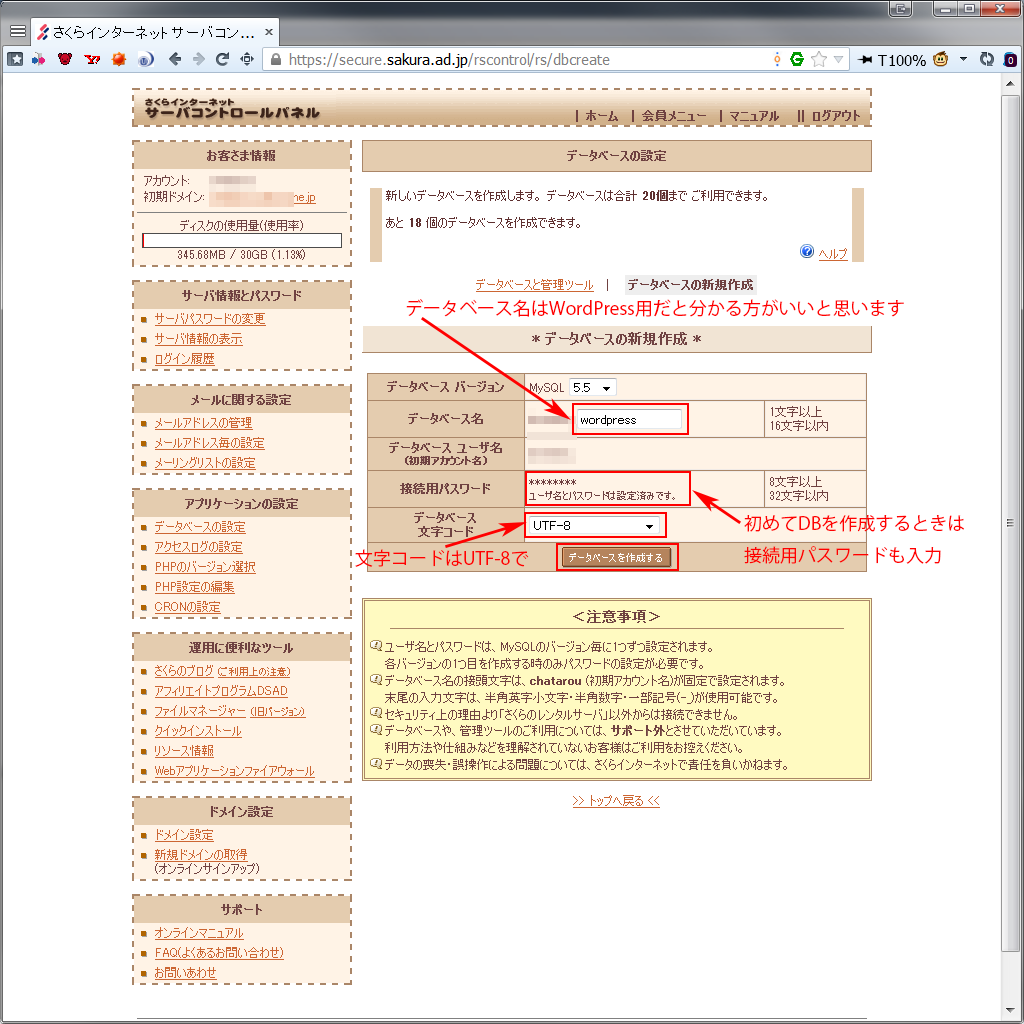Open the address bar history dropdown arrow
1024x1024 pixels.
tap(839, 59)
